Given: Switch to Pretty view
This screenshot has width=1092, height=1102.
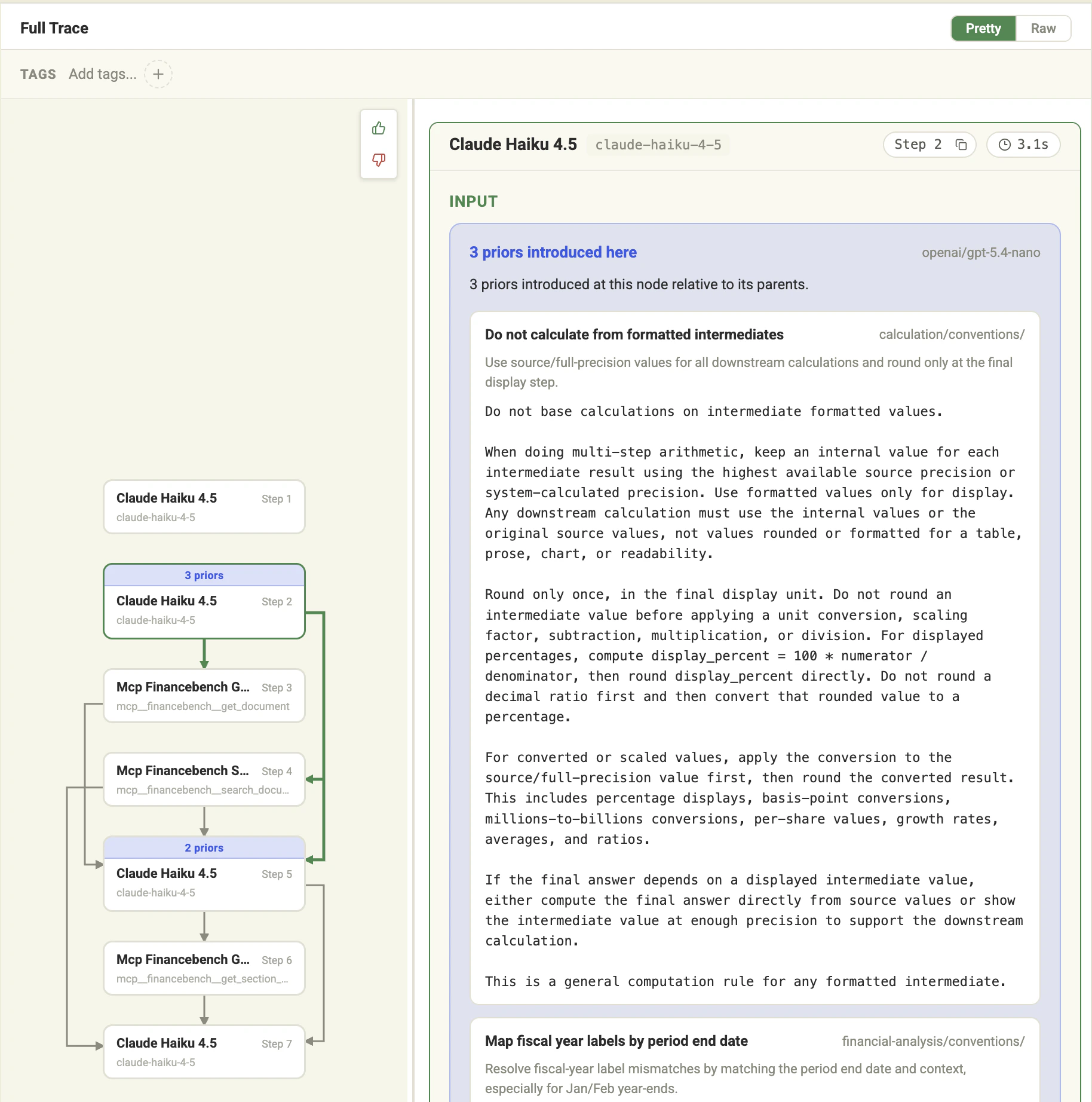Looking at the screenshot, I should [983, 29].
